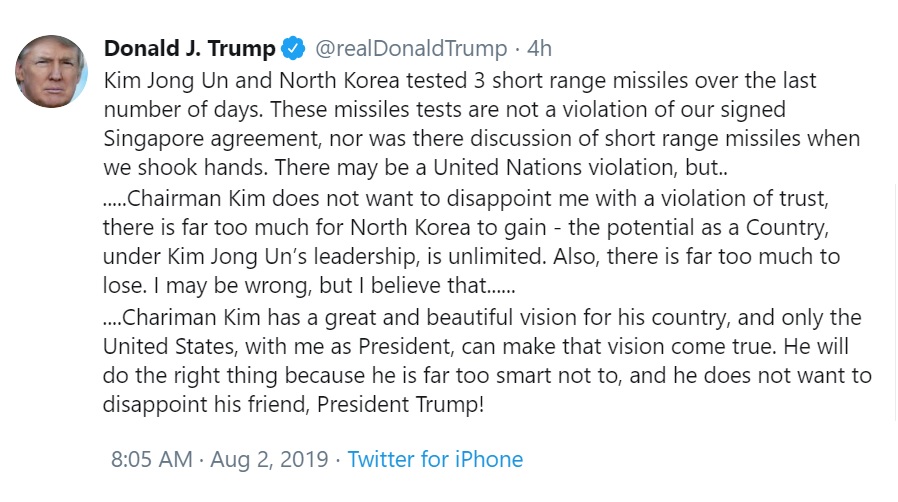Image resolution: width=898 pixels, height=502 pixels.
Task: Click the text 'I may be wrong'
Action: tap(231, 286)
